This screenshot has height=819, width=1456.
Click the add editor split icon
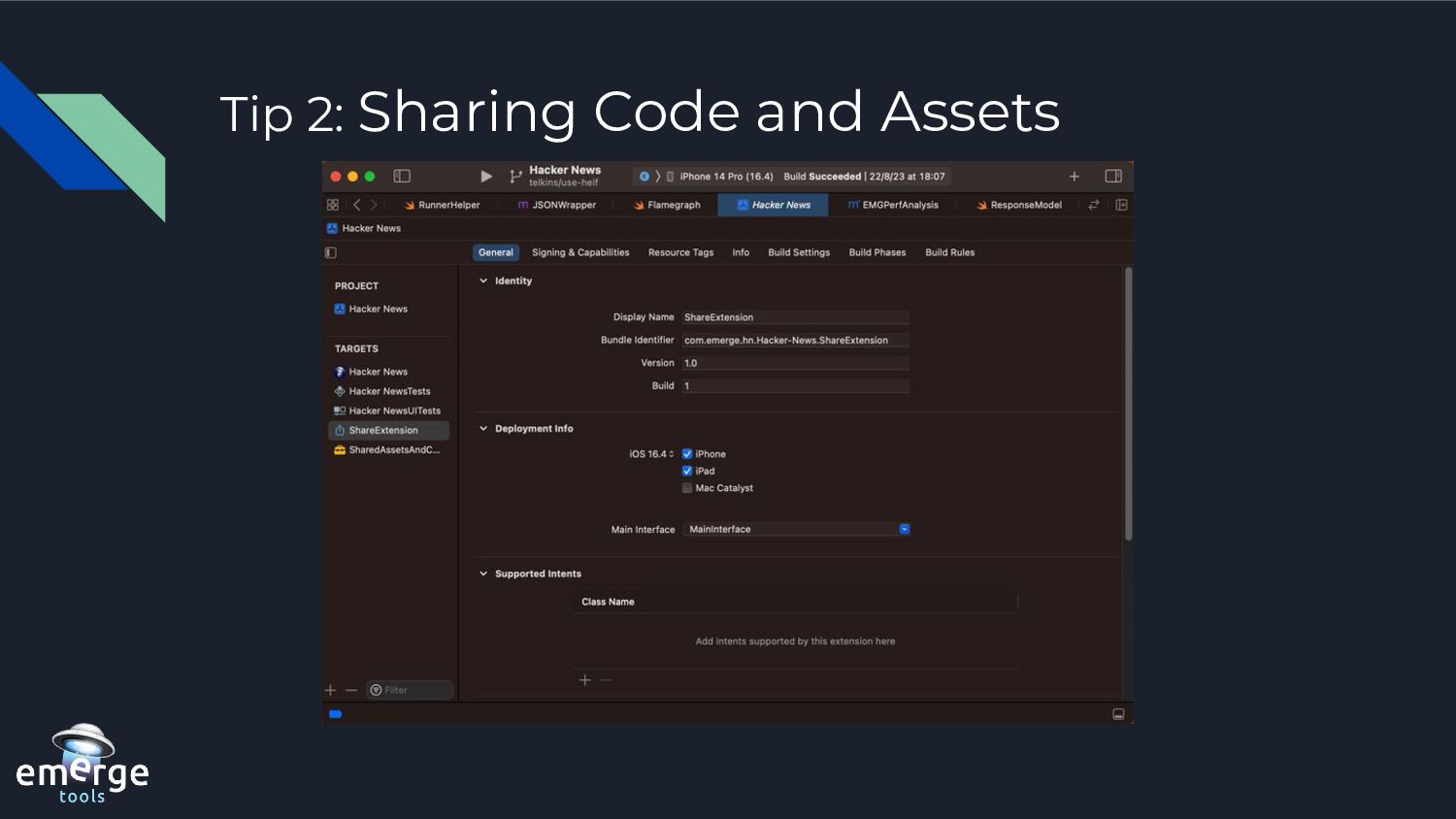click(x=1121, y=205)
